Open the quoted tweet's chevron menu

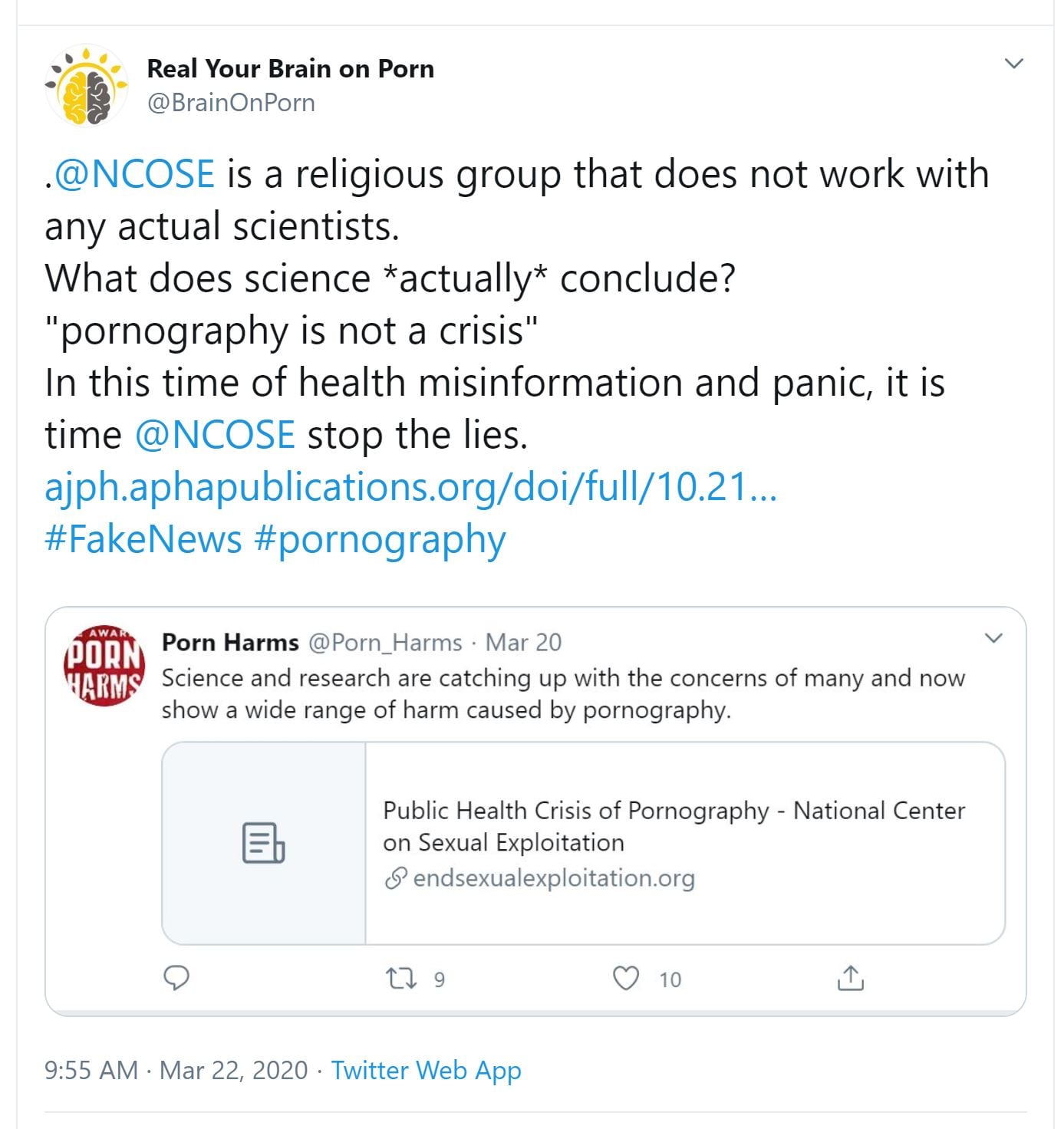pos(993,638)
